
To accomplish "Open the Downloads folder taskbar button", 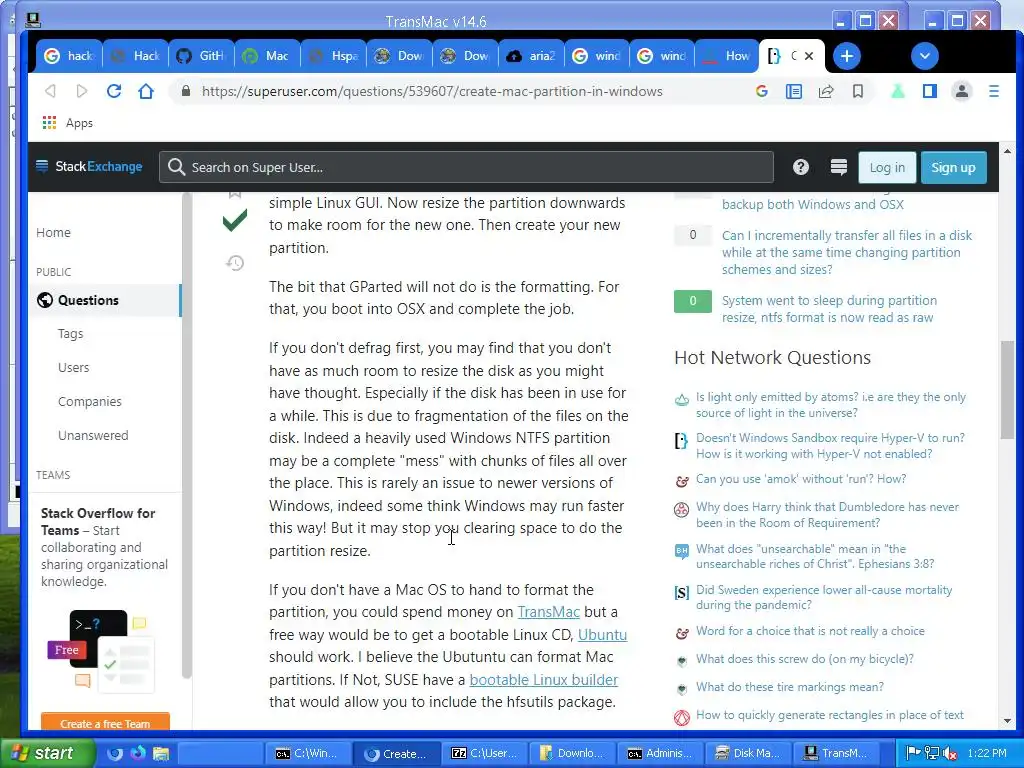I will pyautogui.click(x=573, y=753).
